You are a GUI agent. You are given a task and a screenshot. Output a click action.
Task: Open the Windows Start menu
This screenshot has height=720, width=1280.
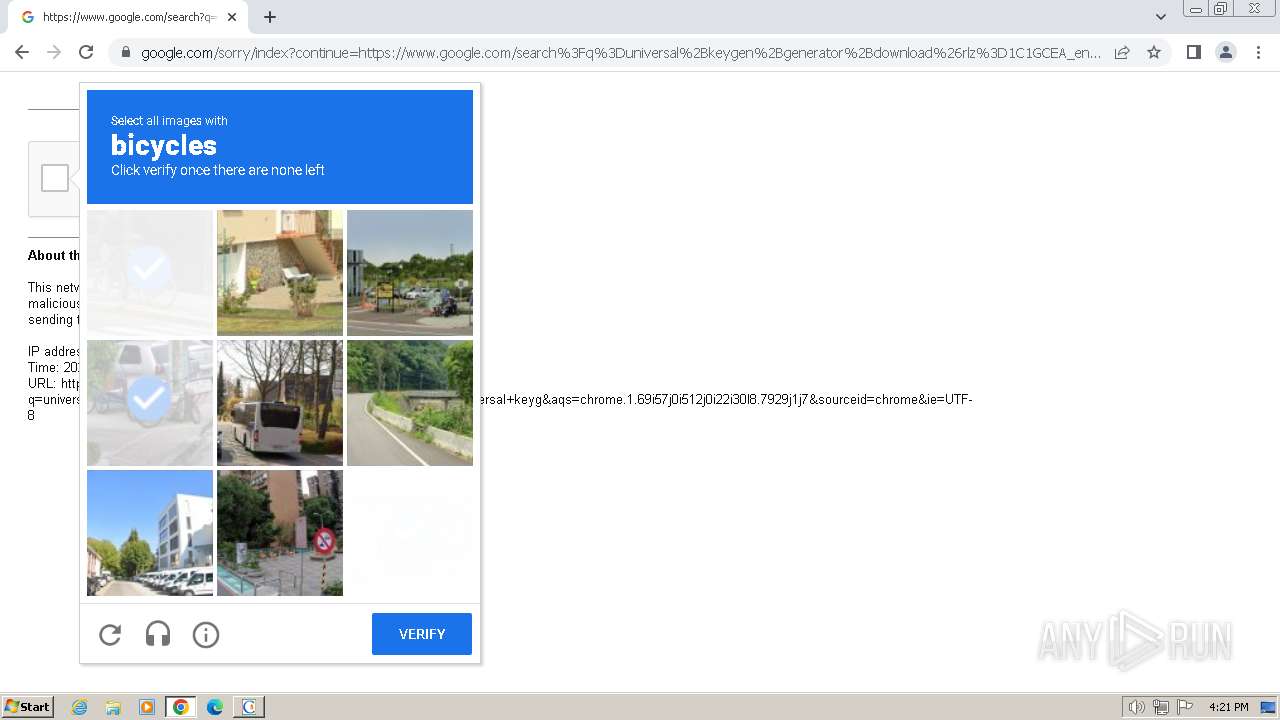tap(28, 707)
